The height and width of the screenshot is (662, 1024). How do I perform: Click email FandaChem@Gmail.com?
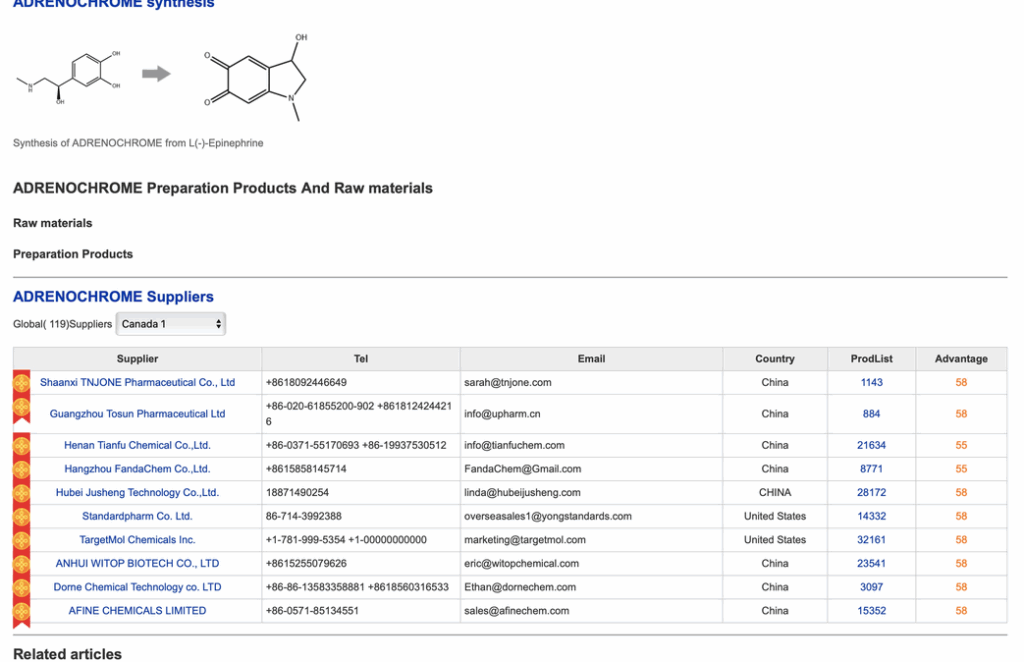[x=522, y=469]
